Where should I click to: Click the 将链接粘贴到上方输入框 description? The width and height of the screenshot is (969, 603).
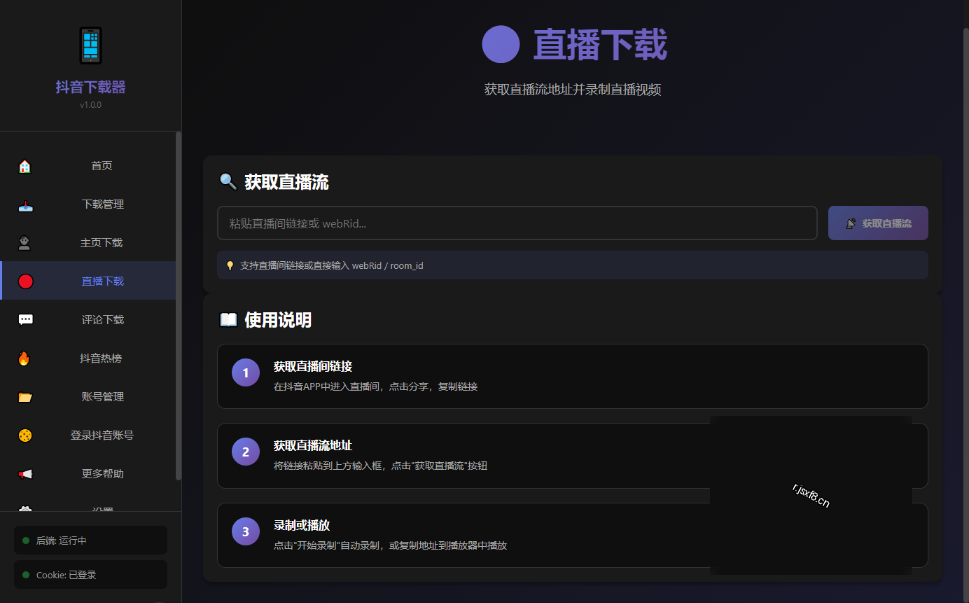coord(380,466)
